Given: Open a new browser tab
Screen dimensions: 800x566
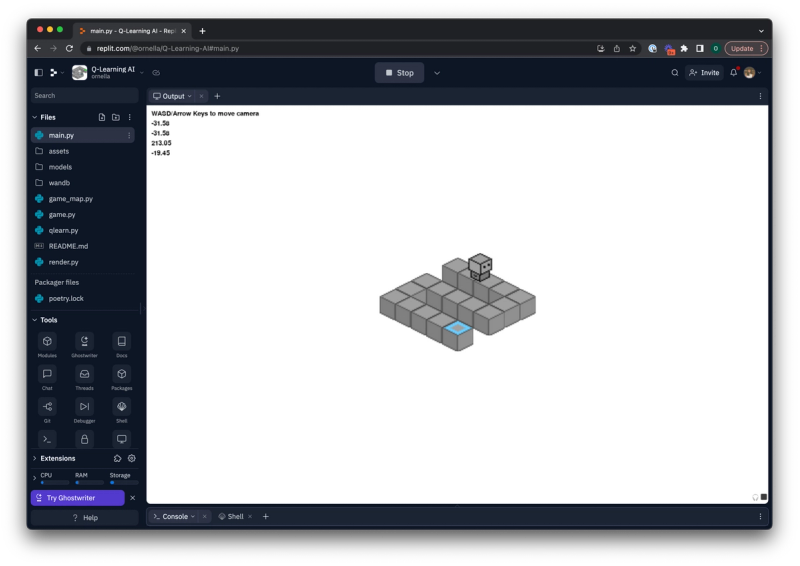Looking at the screenshot, I should point(203,31).
